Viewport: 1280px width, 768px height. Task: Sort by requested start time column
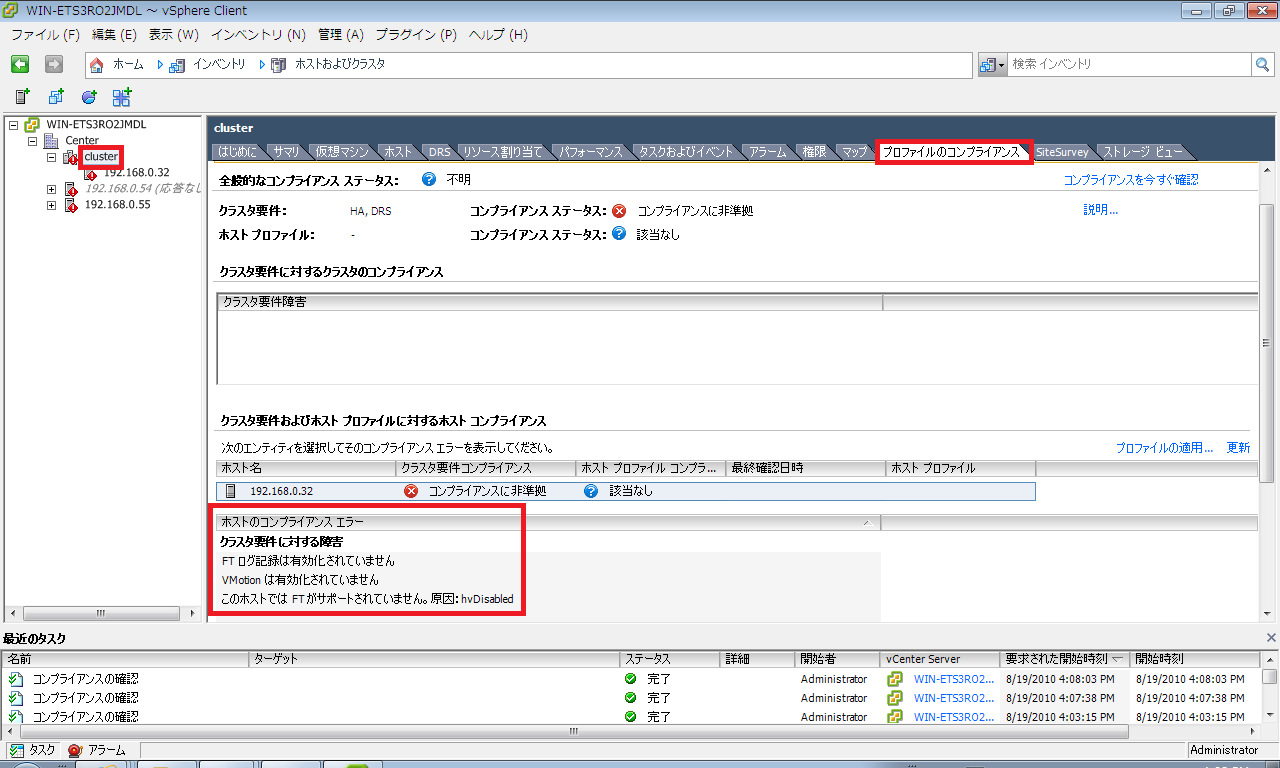(1063, 660)
